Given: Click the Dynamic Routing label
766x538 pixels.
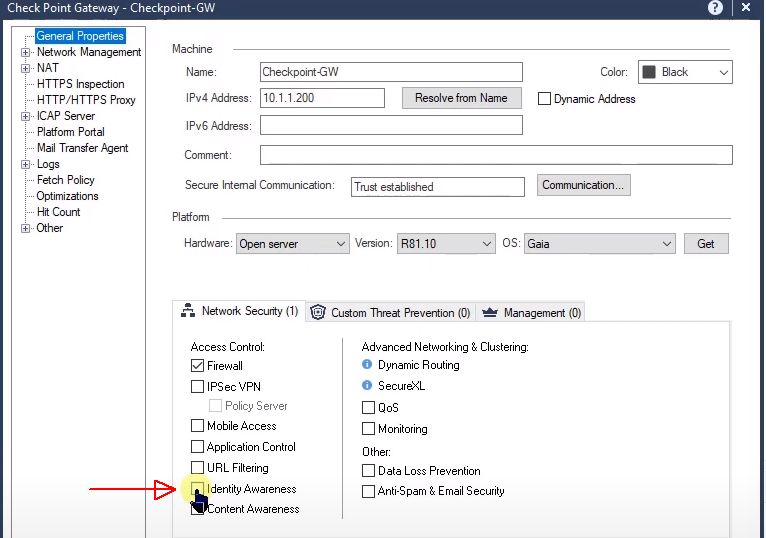Looking at the screenshot, I should [419, 365].
